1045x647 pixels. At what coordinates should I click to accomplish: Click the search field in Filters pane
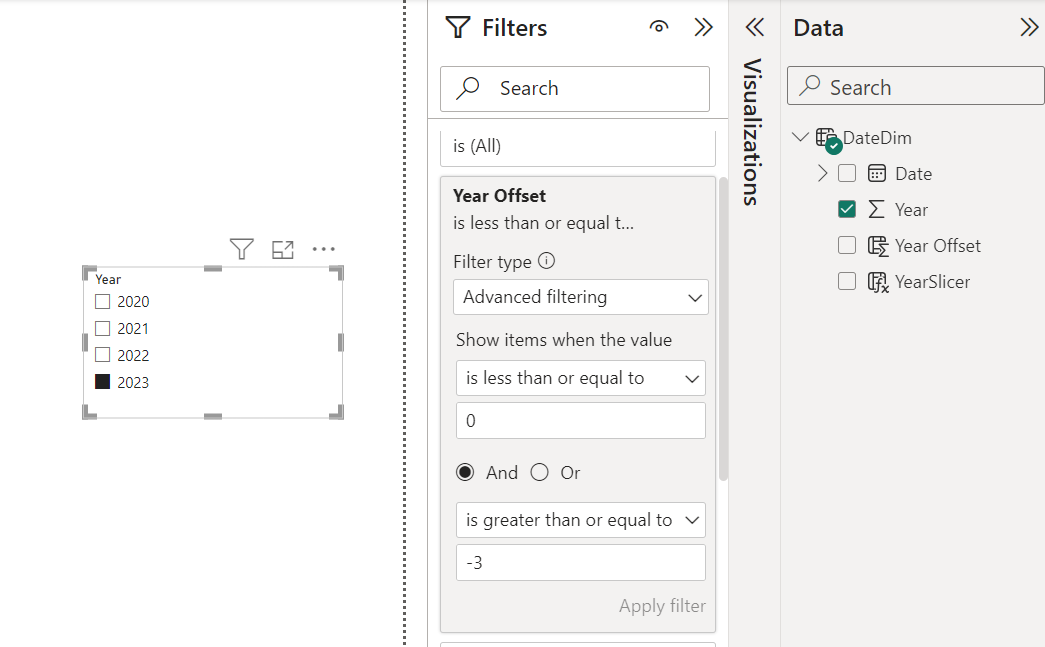[574, 89]
